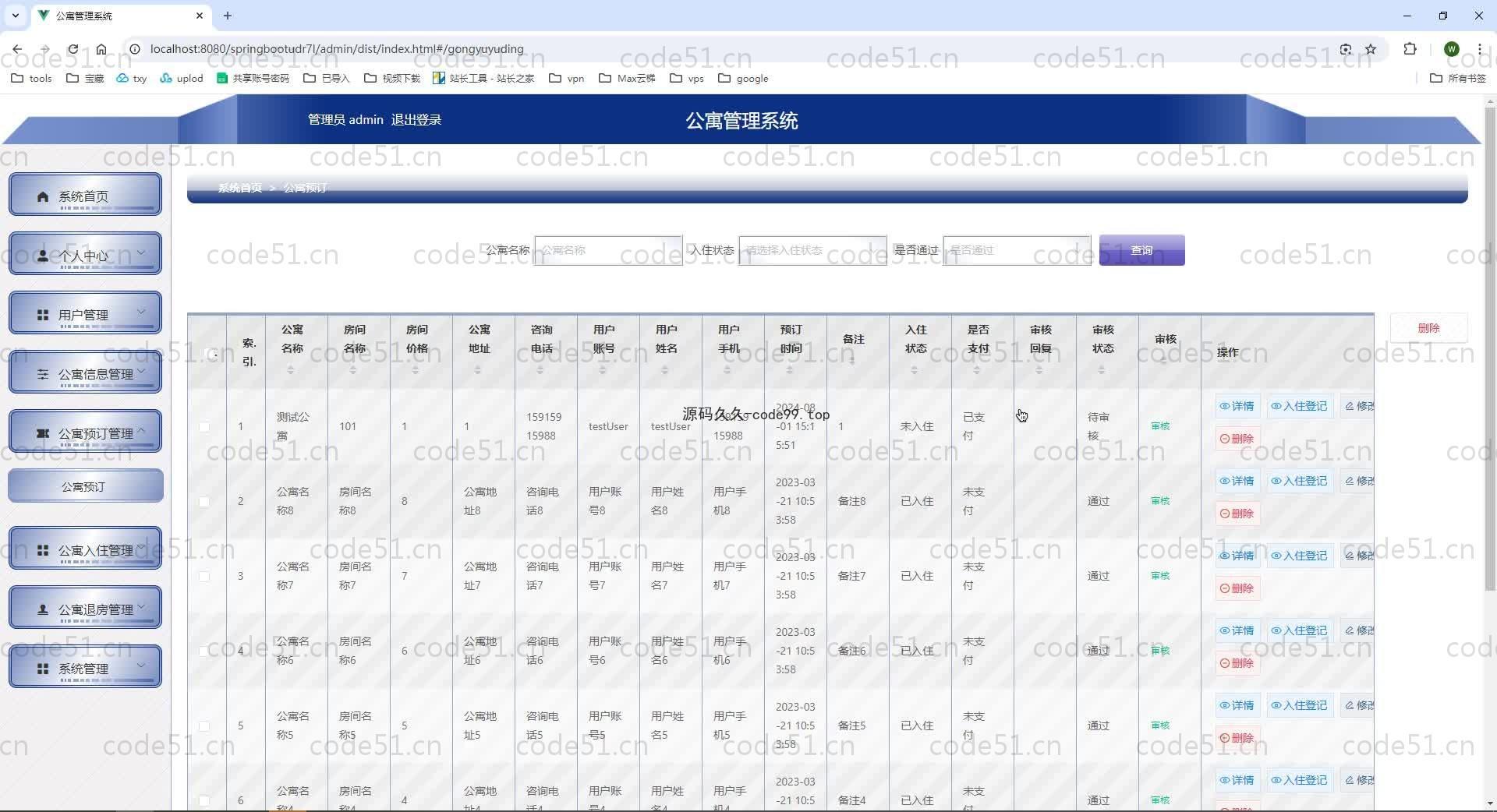Click 审核 link in the 公寓名称5 row

[x=1160, y=726]
